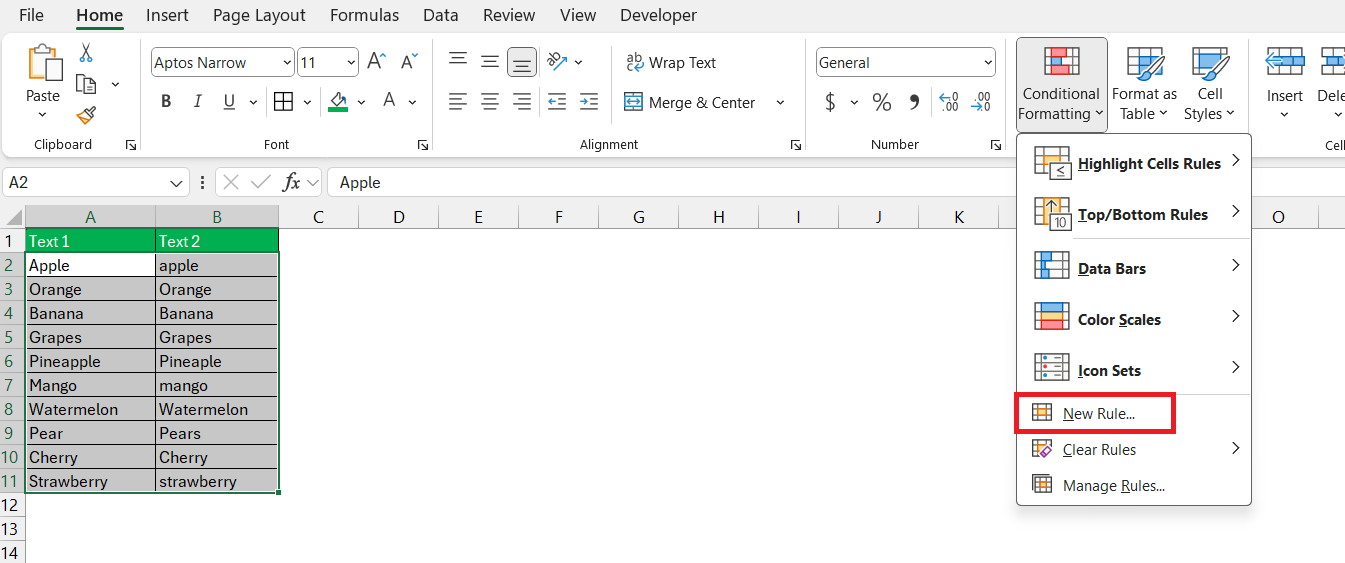Toggle Italic formatting
This screenshot has width=1345, height=563.
coord(197,101)
